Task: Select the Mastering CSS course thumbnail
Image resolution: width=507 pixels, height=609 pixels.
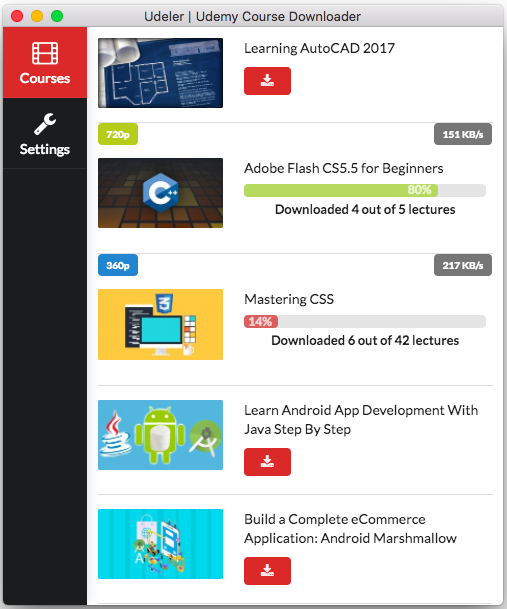Action: point(160,324)
